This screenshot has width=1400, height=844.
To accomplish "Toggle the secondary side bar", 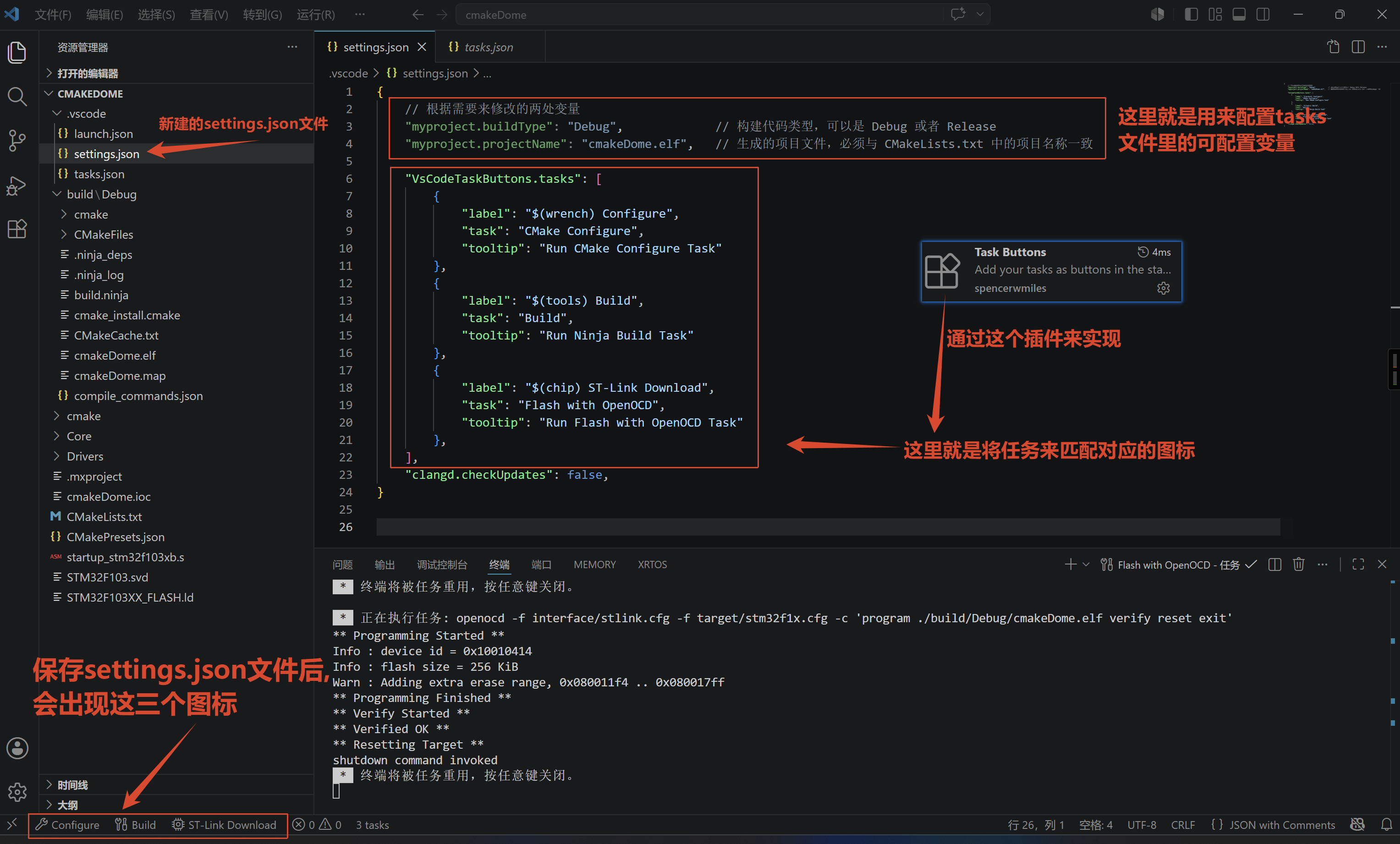I will point(1263,14).
